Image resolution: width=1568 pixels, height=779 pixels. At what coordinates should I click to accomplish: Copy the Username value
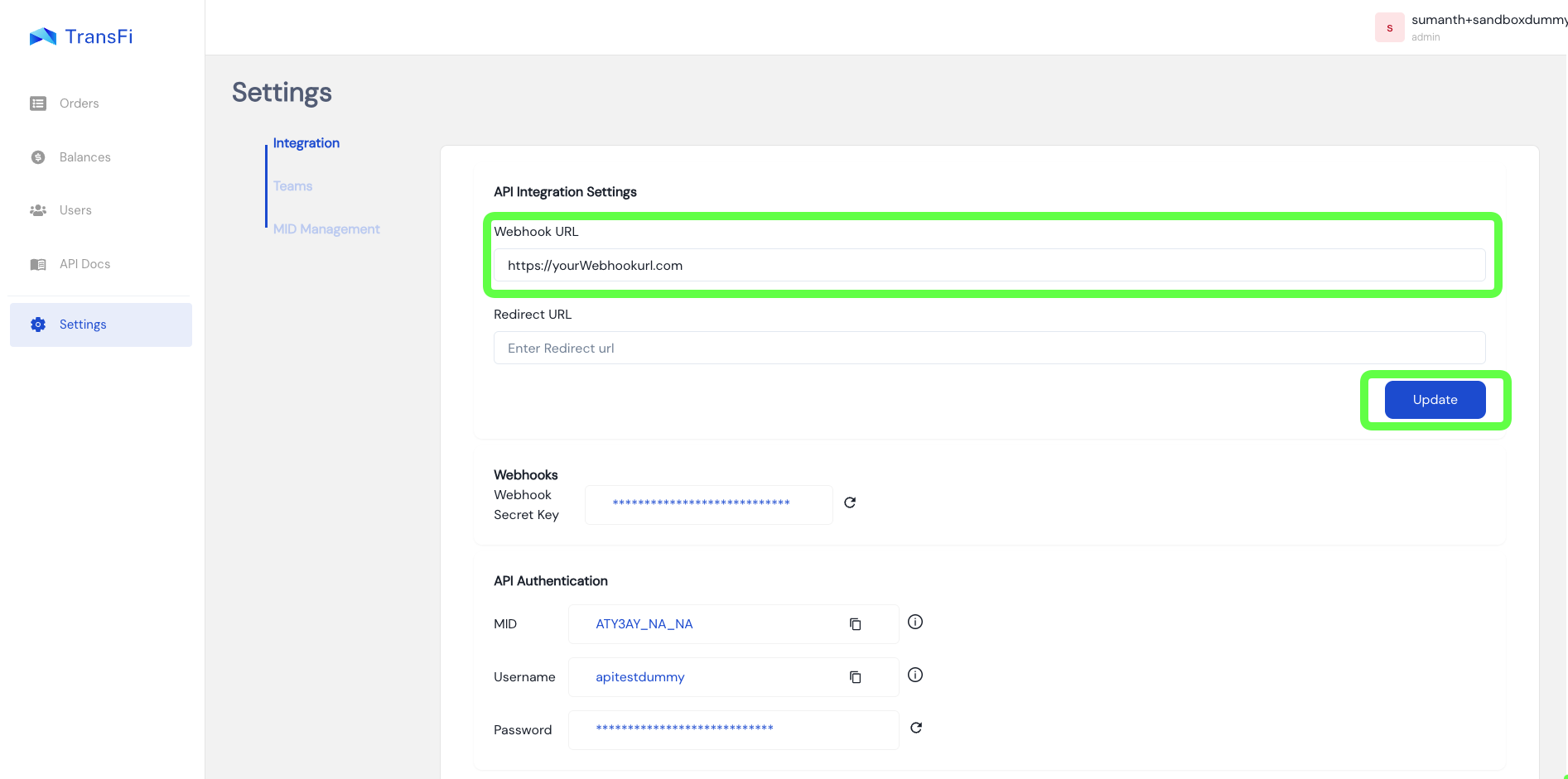pos(856,677)
